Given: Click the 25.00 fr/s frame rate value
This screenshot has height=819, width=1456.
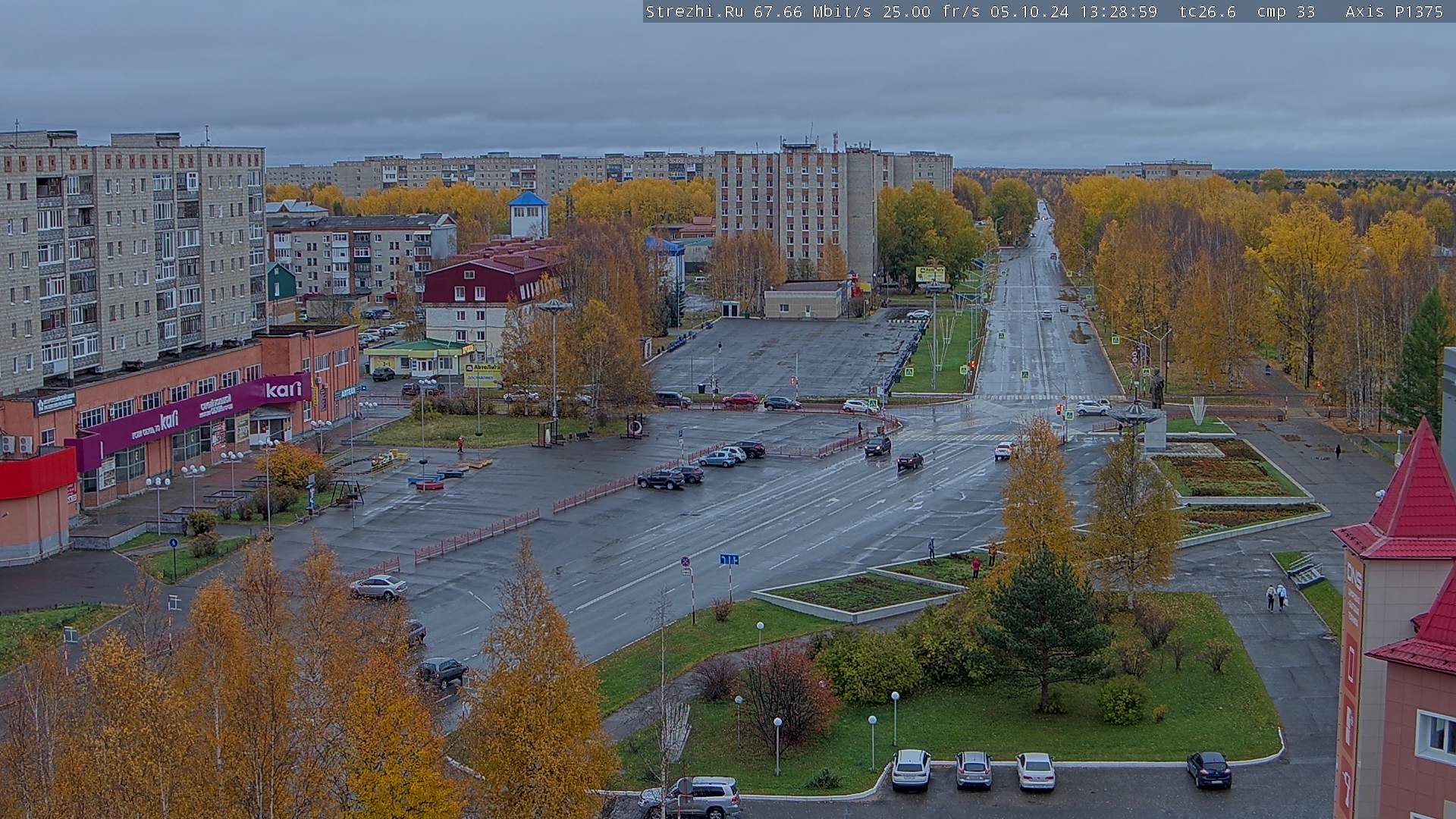Looking at the screenshot, I should (x=932, y=11).
